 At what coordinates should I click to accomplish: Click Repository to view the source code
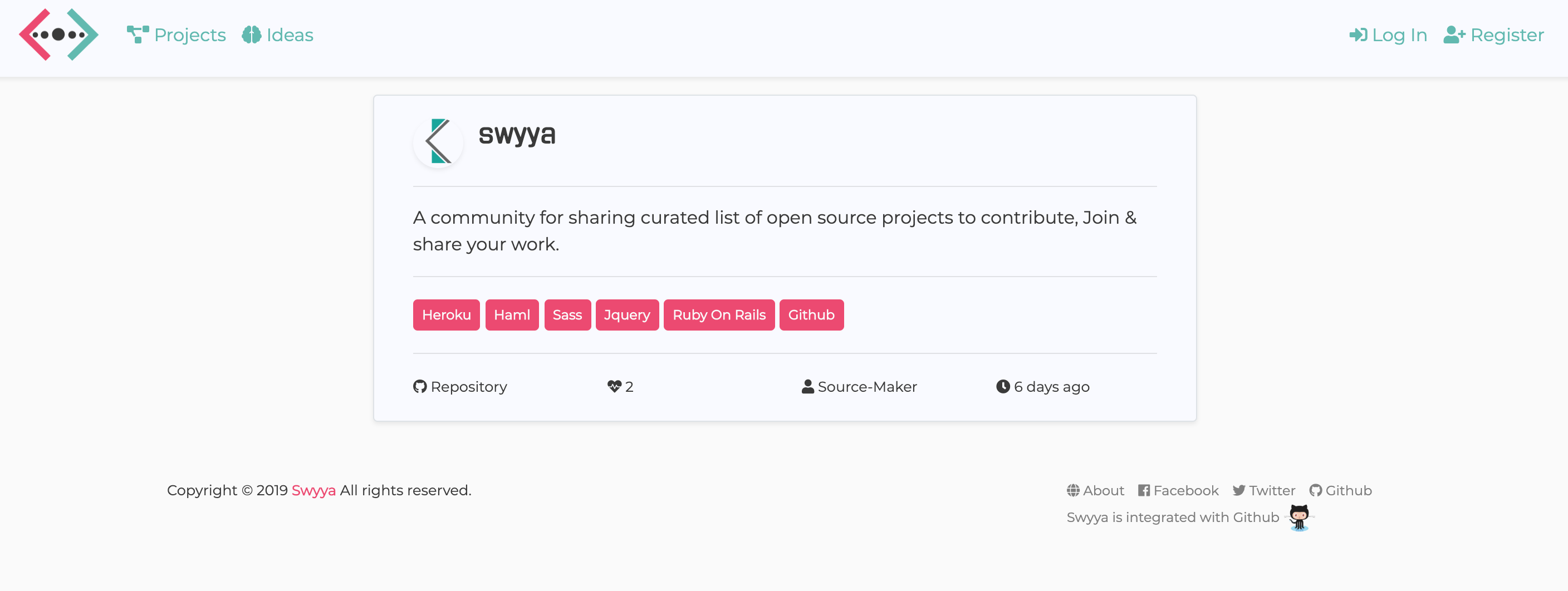pos(469,387)
